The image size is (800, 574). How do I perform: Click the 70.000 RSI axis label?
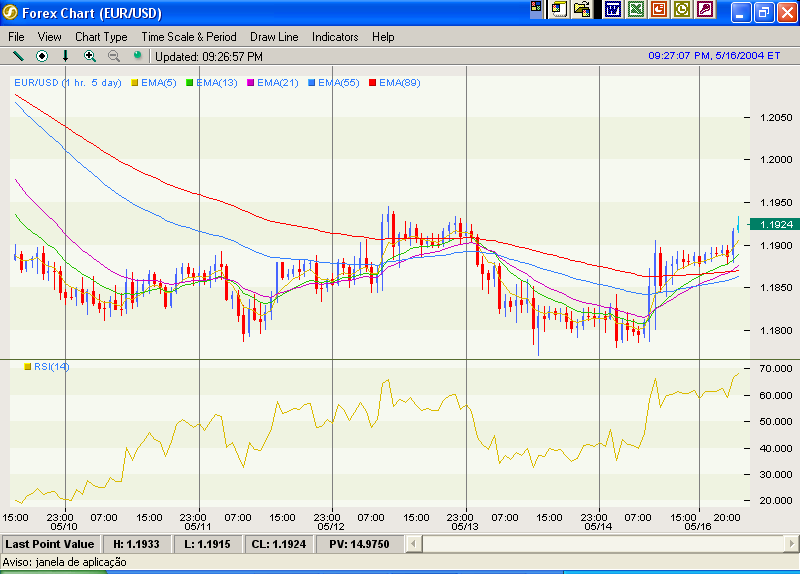[776, 368]
